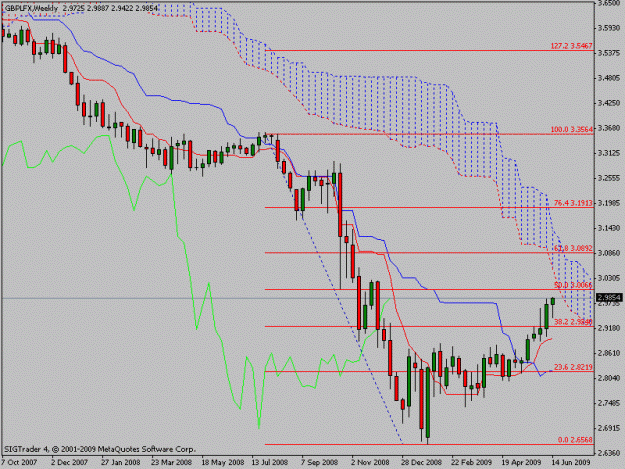This screenshot has height=469, width=625.
Task: Click the 2.8610 price axis value
Action: (x=609, y=353)
